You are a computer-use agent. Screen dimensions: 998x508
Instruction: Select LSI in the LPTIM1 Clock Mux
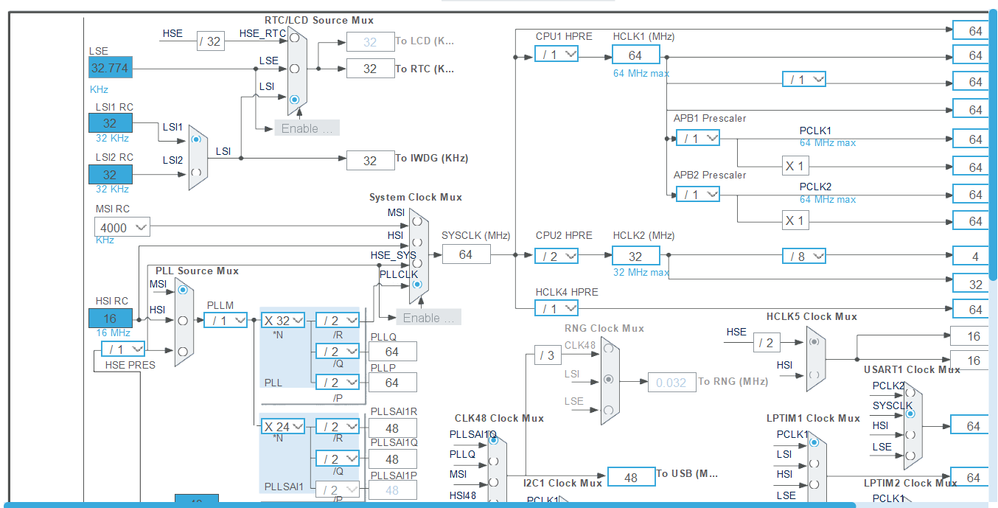pos(814,464)
